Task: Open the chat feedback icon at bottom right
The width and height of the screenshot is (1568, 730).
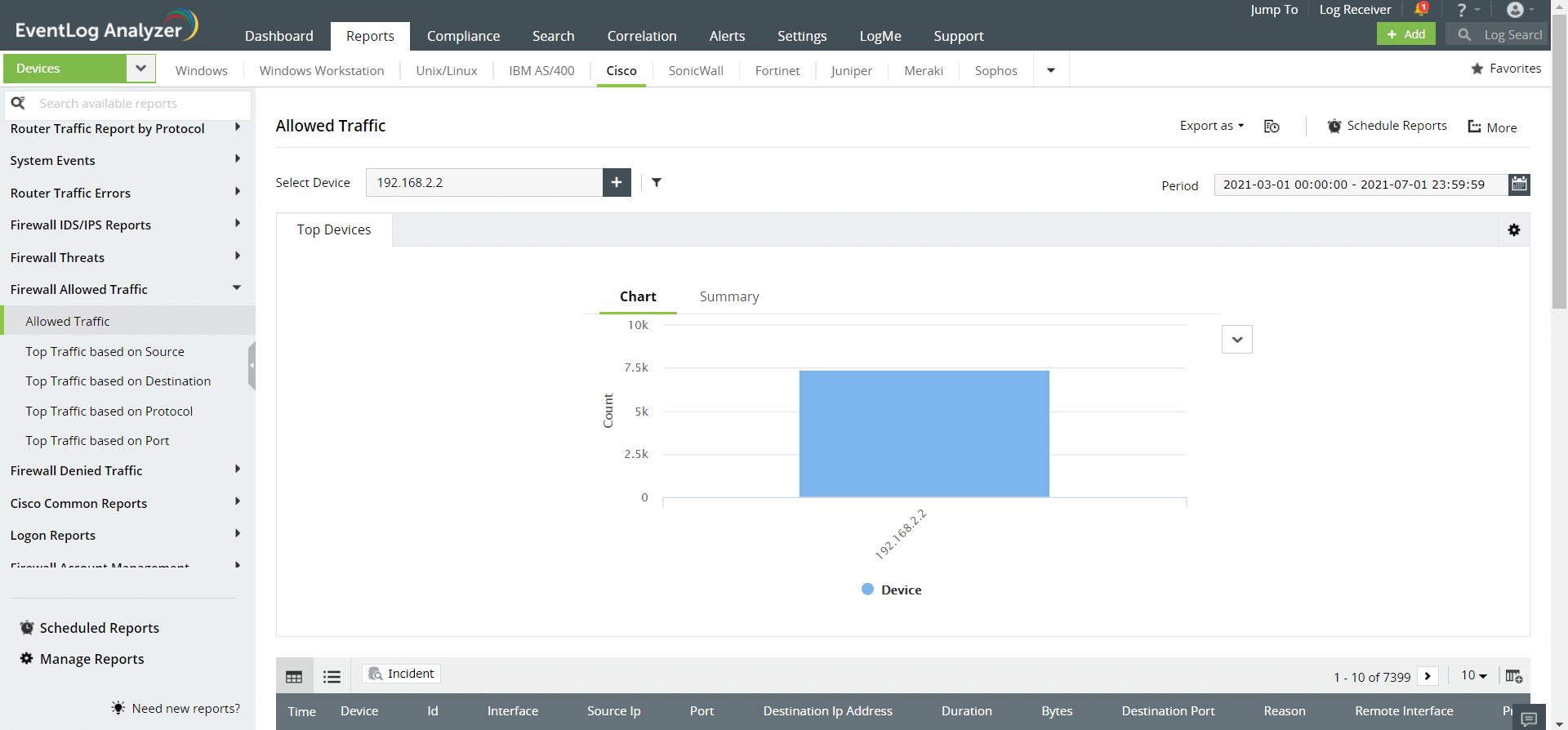Action: coord(1529,718)
